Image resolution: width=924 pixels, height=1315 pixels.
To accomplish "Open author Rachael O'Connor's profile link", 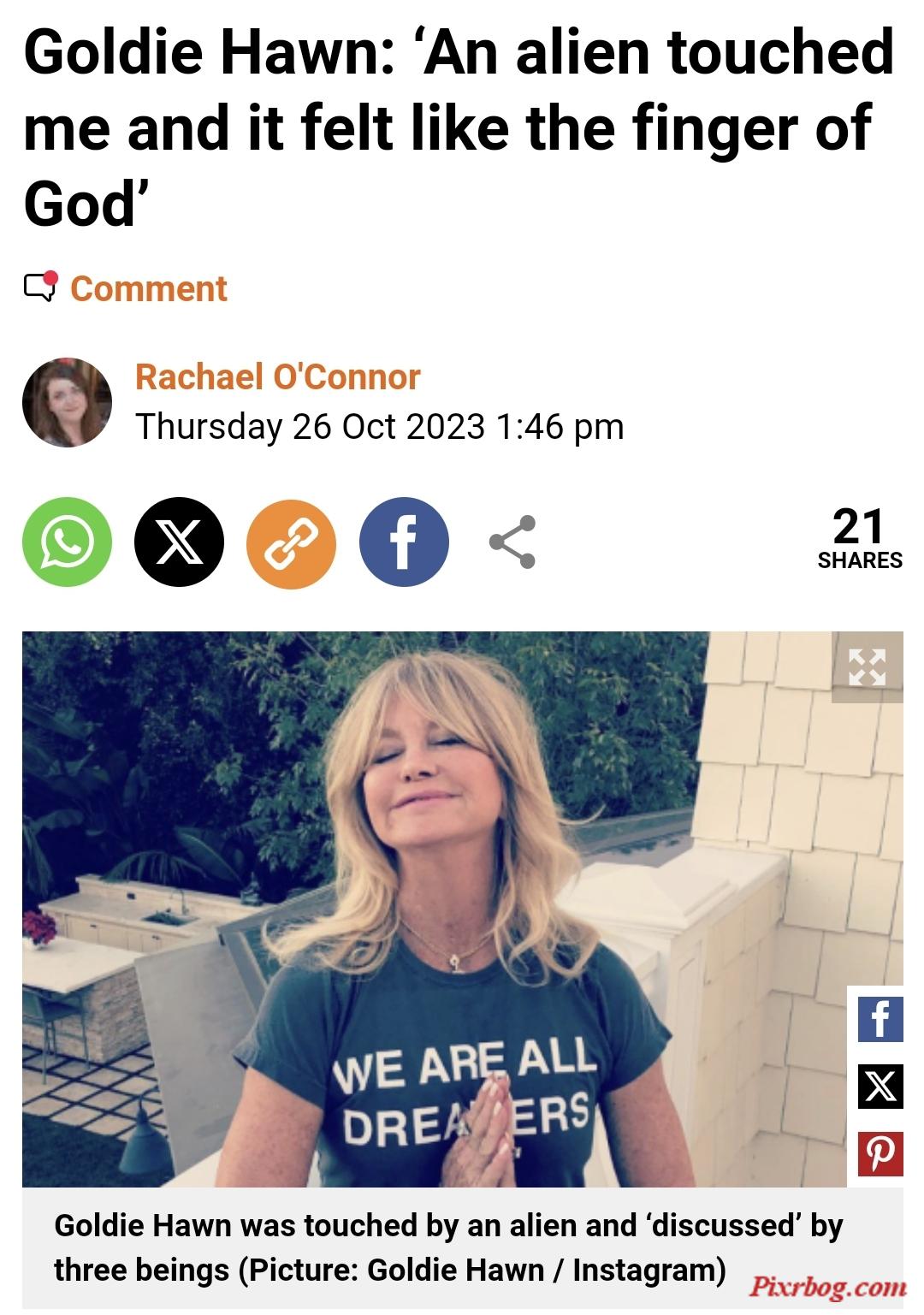I will click(278, 376).
